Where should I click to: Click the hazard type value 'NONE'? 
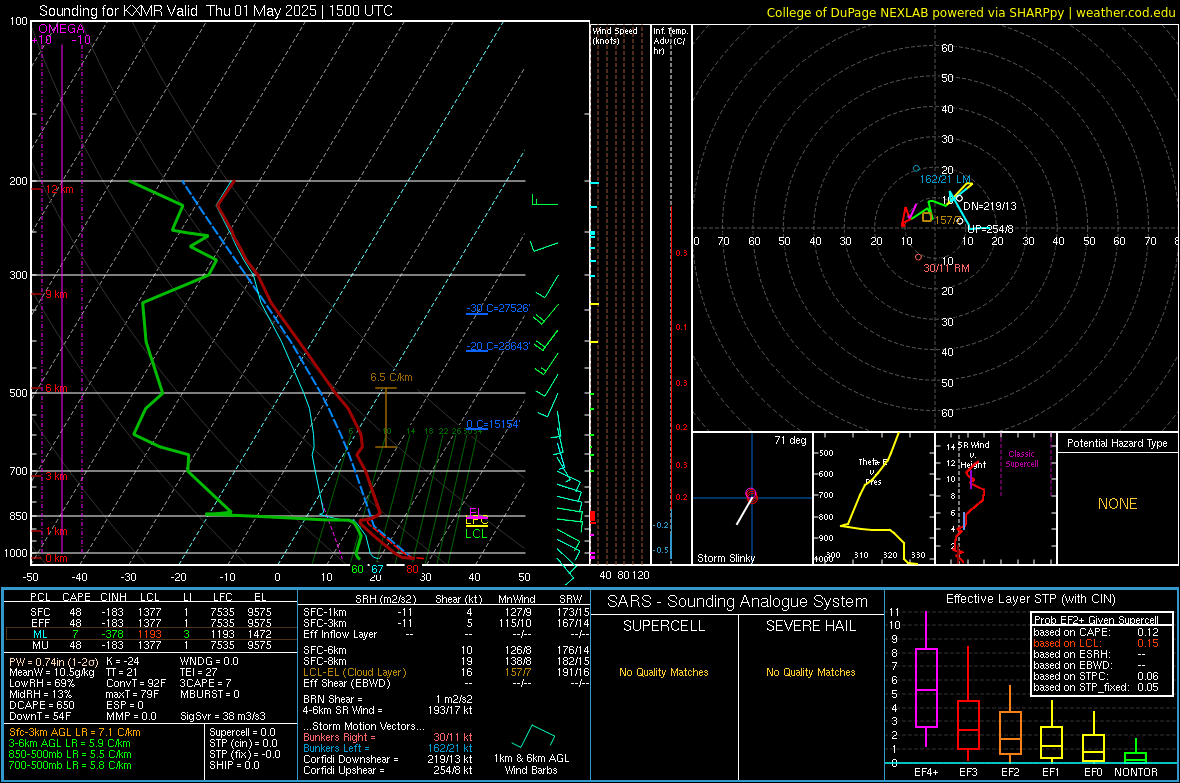[1117, 504]
